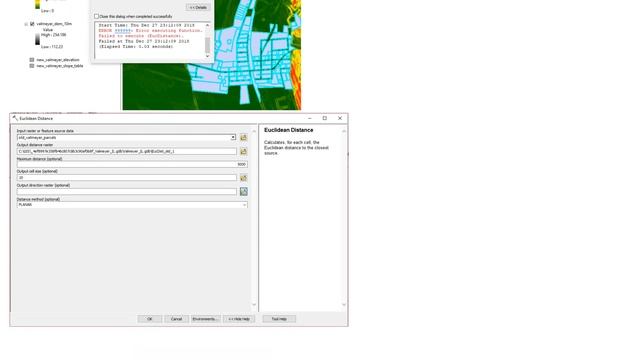Click the 'Start Time' log line

[147, 25]
